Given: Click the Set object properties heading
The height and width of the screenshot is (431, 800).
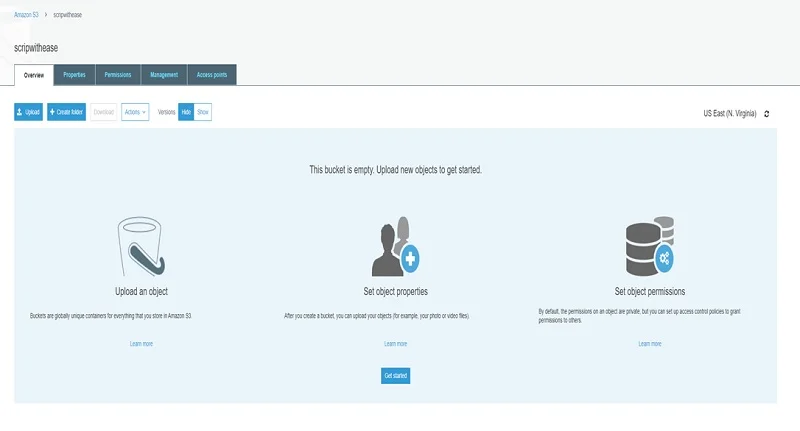Looking at the screenshot, I should pos(395,291).
